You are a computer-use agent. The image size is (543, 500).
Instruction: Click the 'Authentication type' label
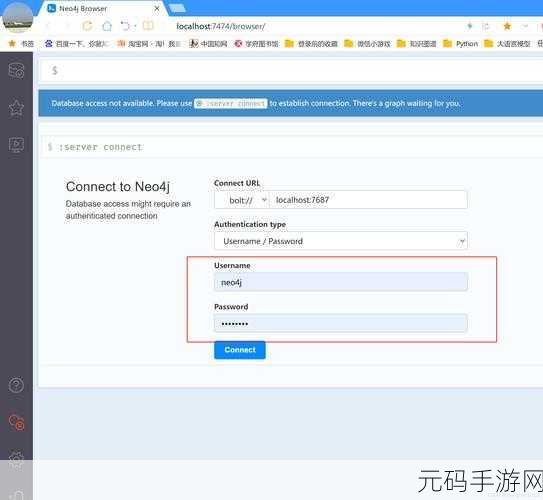click(250, 224)
